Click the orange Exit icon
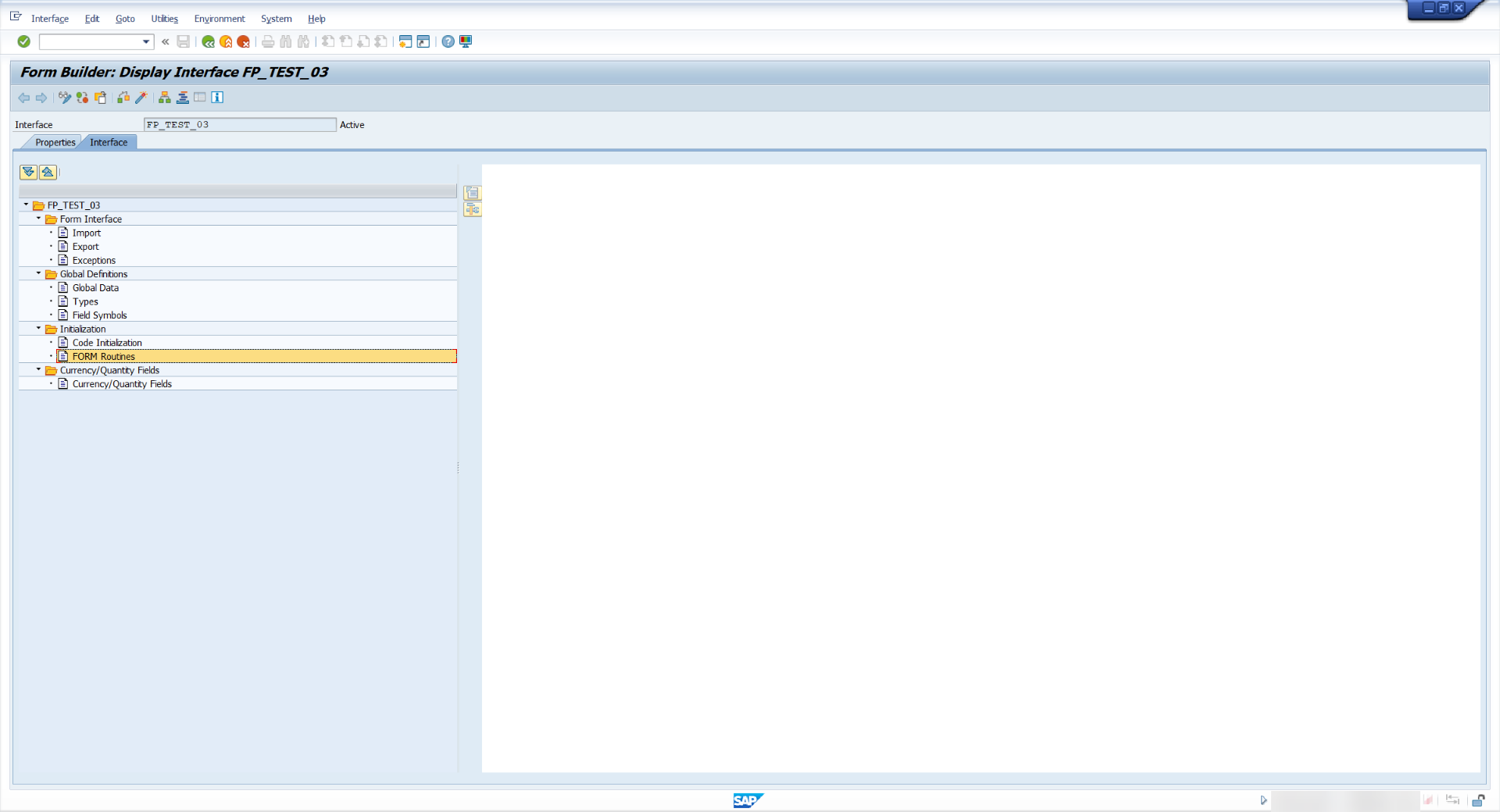This screenshot has width=1500, height=812. 226,41
